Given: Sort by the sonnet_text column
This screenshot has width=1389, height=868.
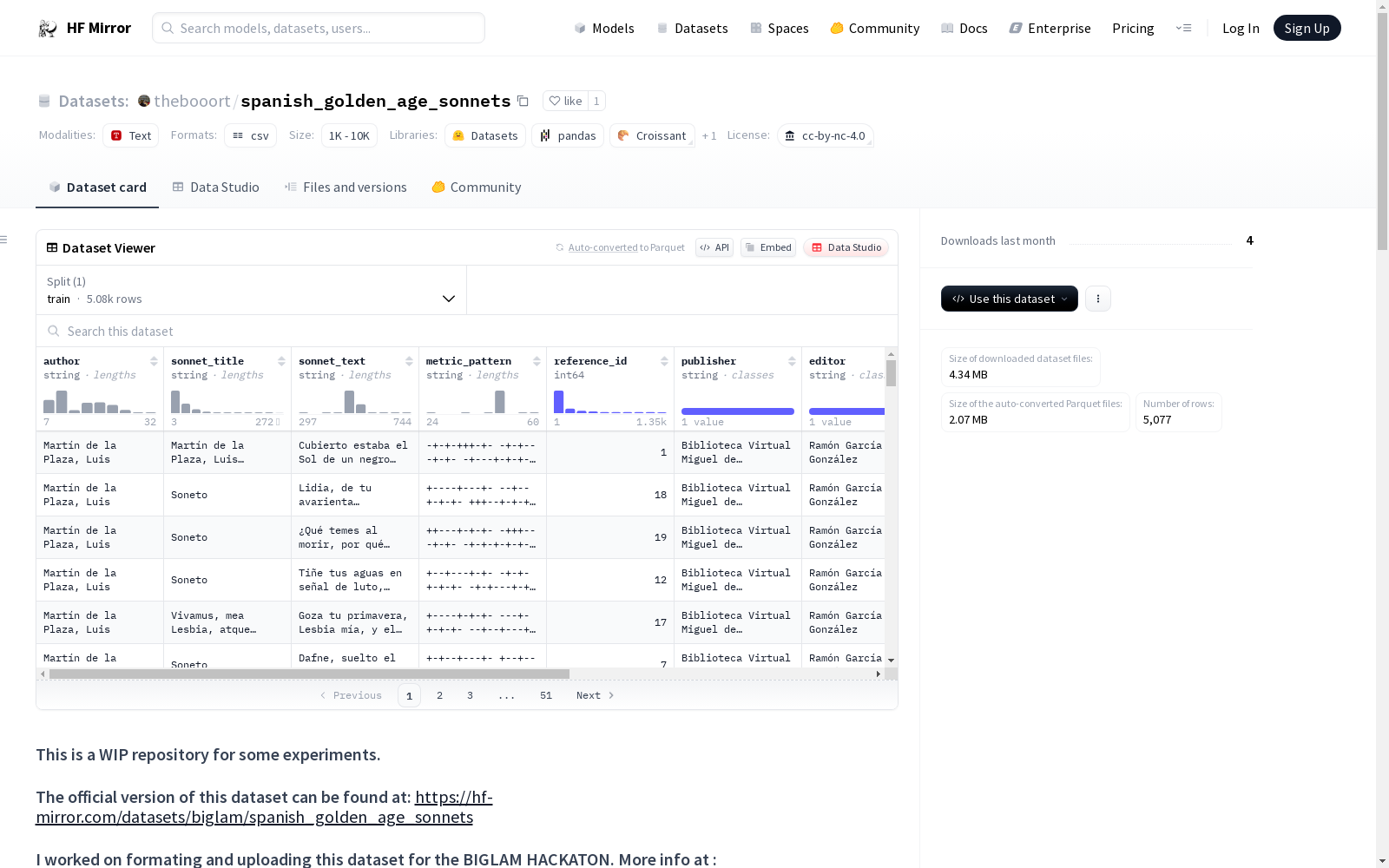Looking at the screenshot, I should [x=409, y=361].
